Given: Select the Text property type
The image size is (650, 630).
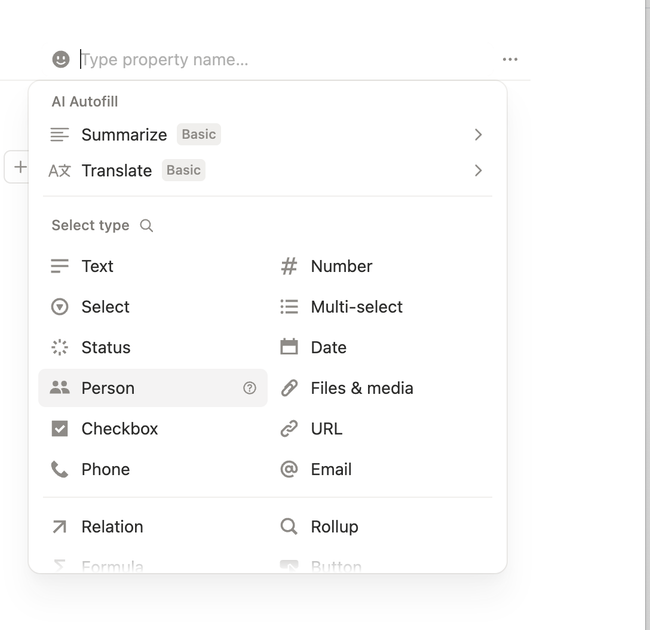Looking at the screenshot, I should [153, 266].
